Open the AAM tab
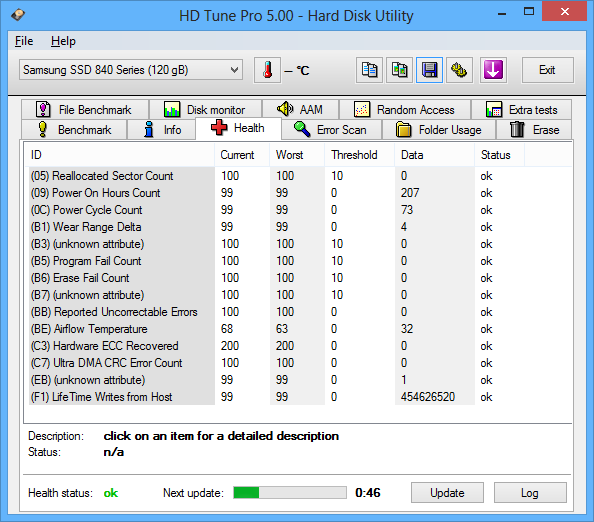Screen dimensions: 594x522 pos(300,109)
